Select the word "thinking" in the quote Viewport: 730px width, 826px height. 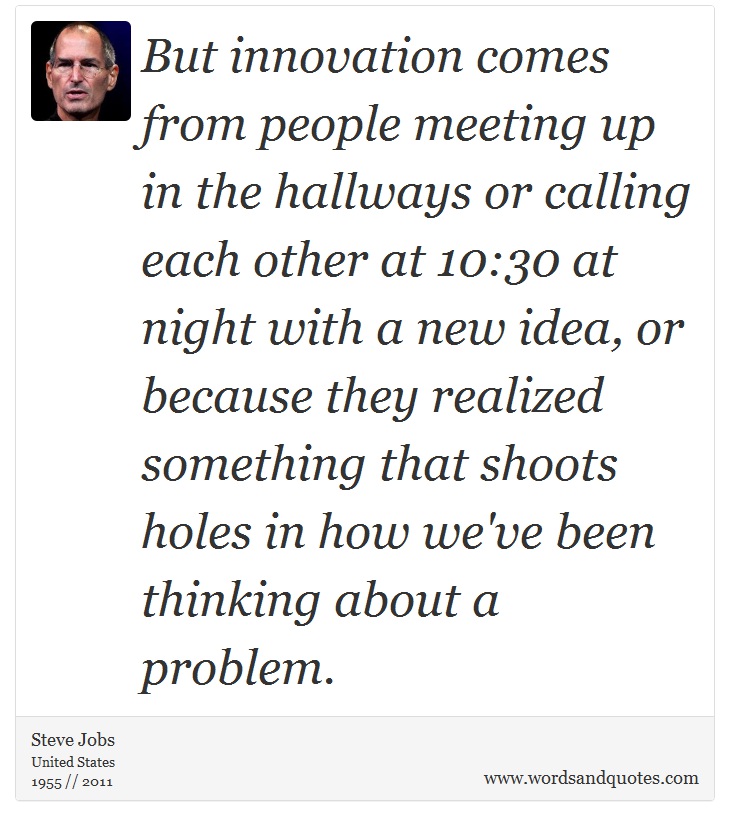click(x=231, y=602)
